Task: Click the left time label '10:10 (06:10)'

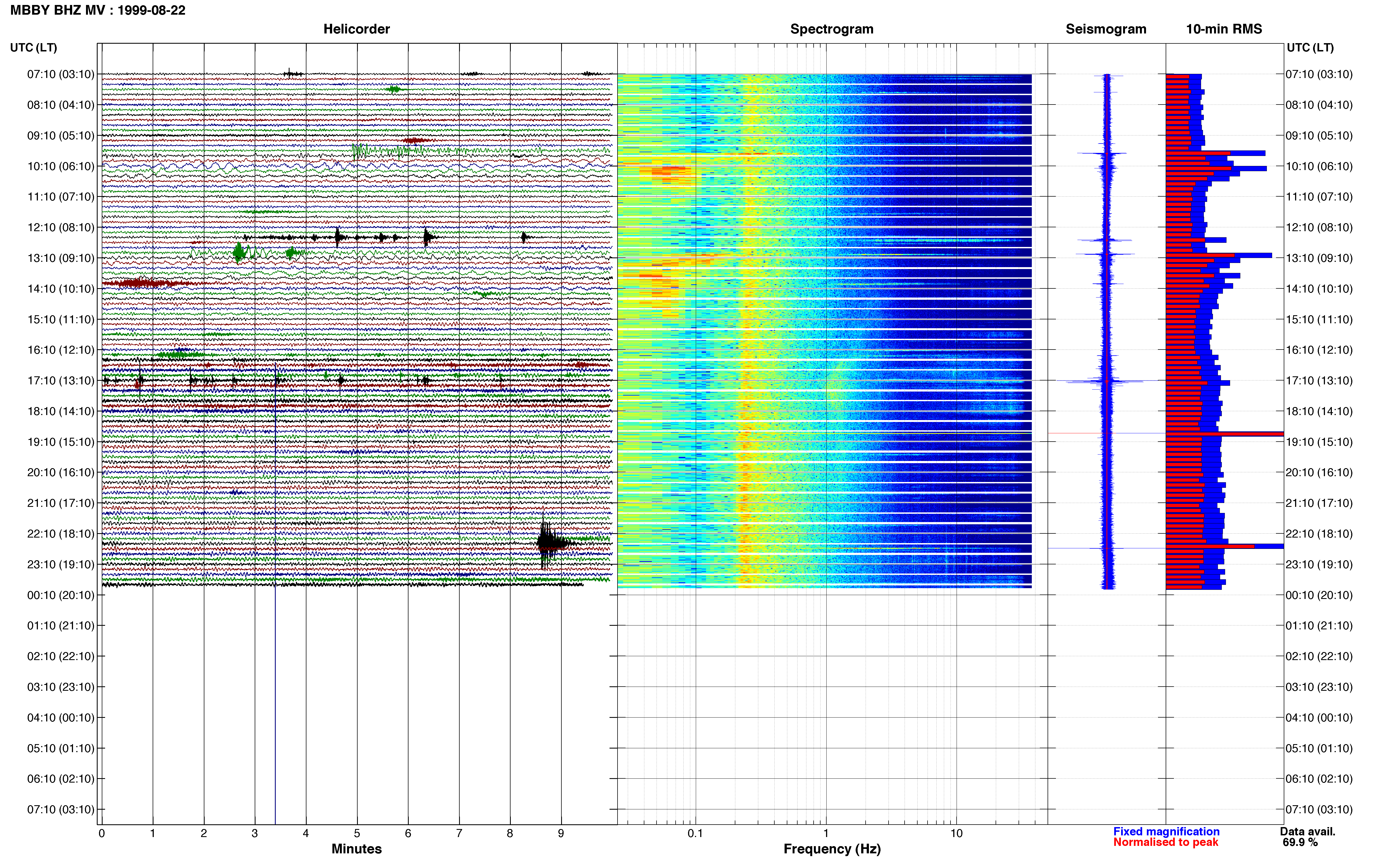Action: (61, 166)
